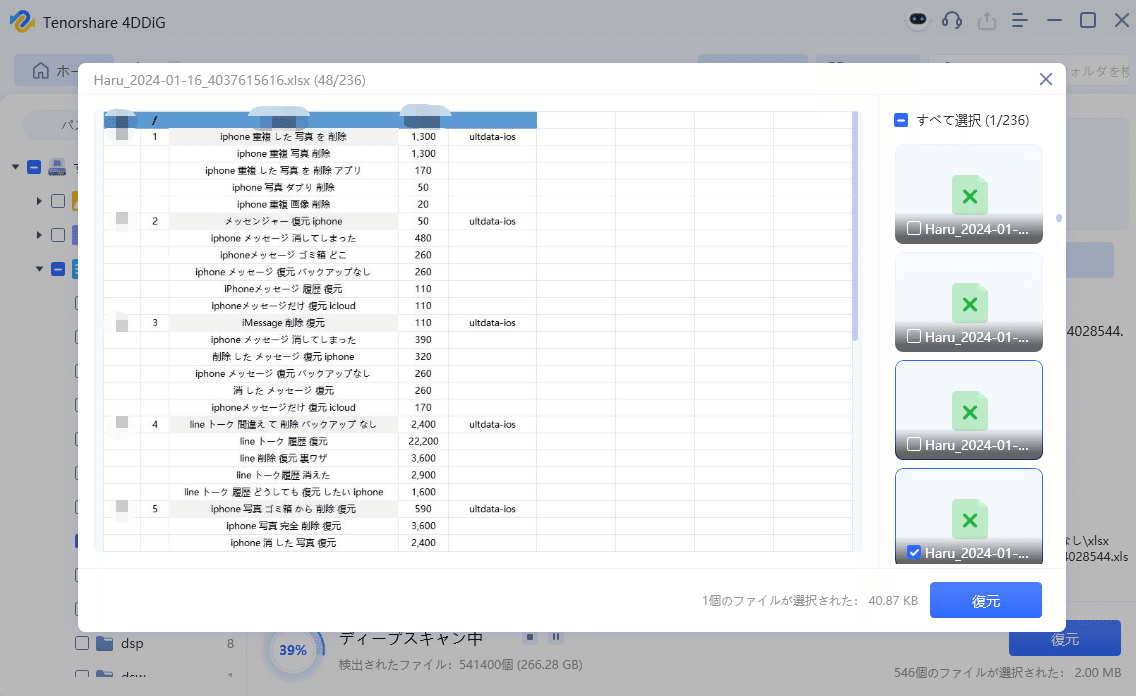Open the hamburger menu icon in title bar
This screenshot has width=1136, height=696.
[1020, 20]
